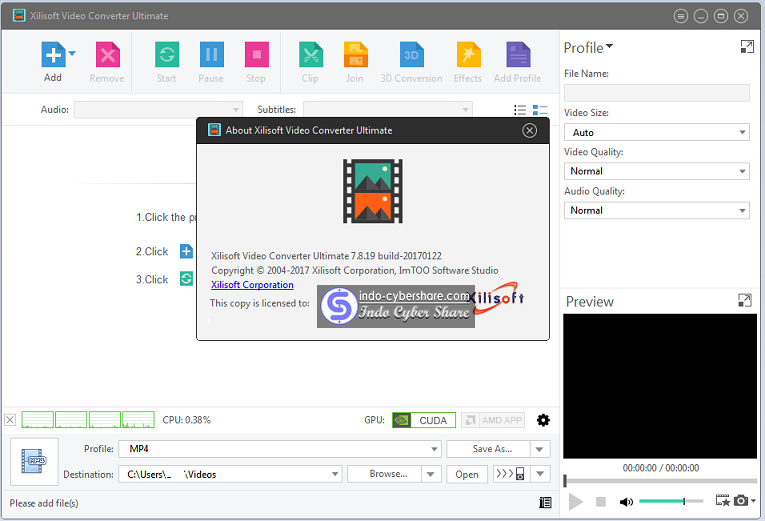Open the Profile panel header dropdown

[x=588, y=48]
